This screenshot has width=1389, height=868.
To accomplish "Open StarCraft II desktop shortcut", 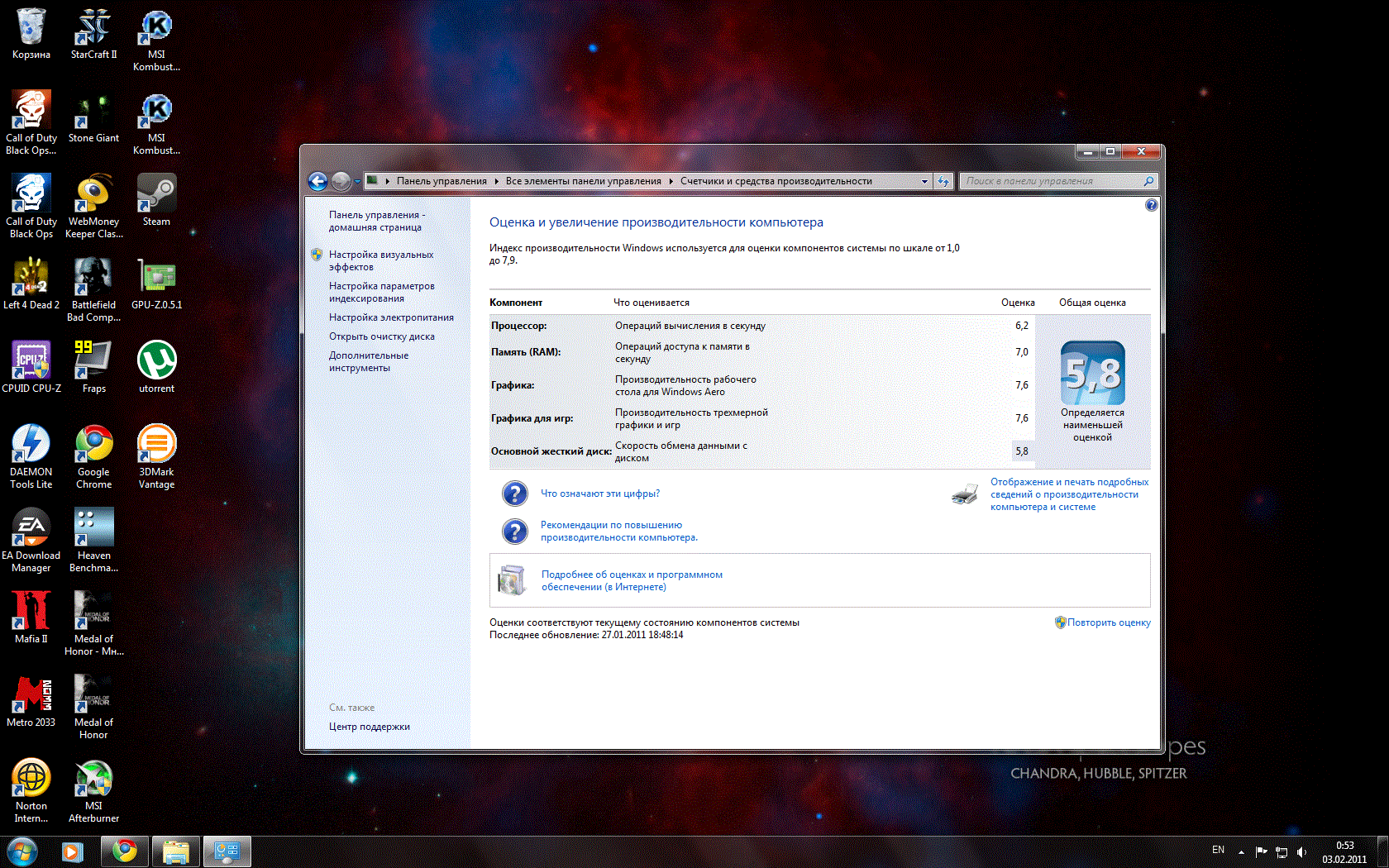I will tap(93, 33).
